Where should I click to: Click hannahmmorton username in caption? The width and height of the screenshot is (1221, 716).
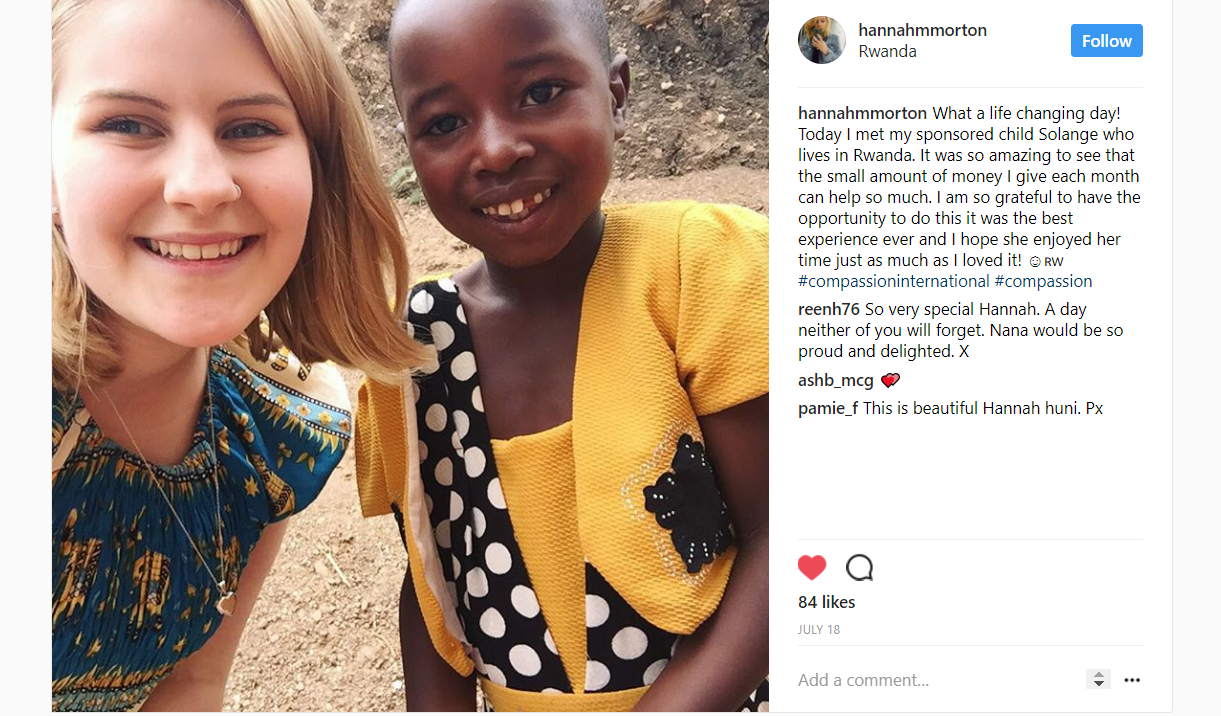[x=863, y=113]
